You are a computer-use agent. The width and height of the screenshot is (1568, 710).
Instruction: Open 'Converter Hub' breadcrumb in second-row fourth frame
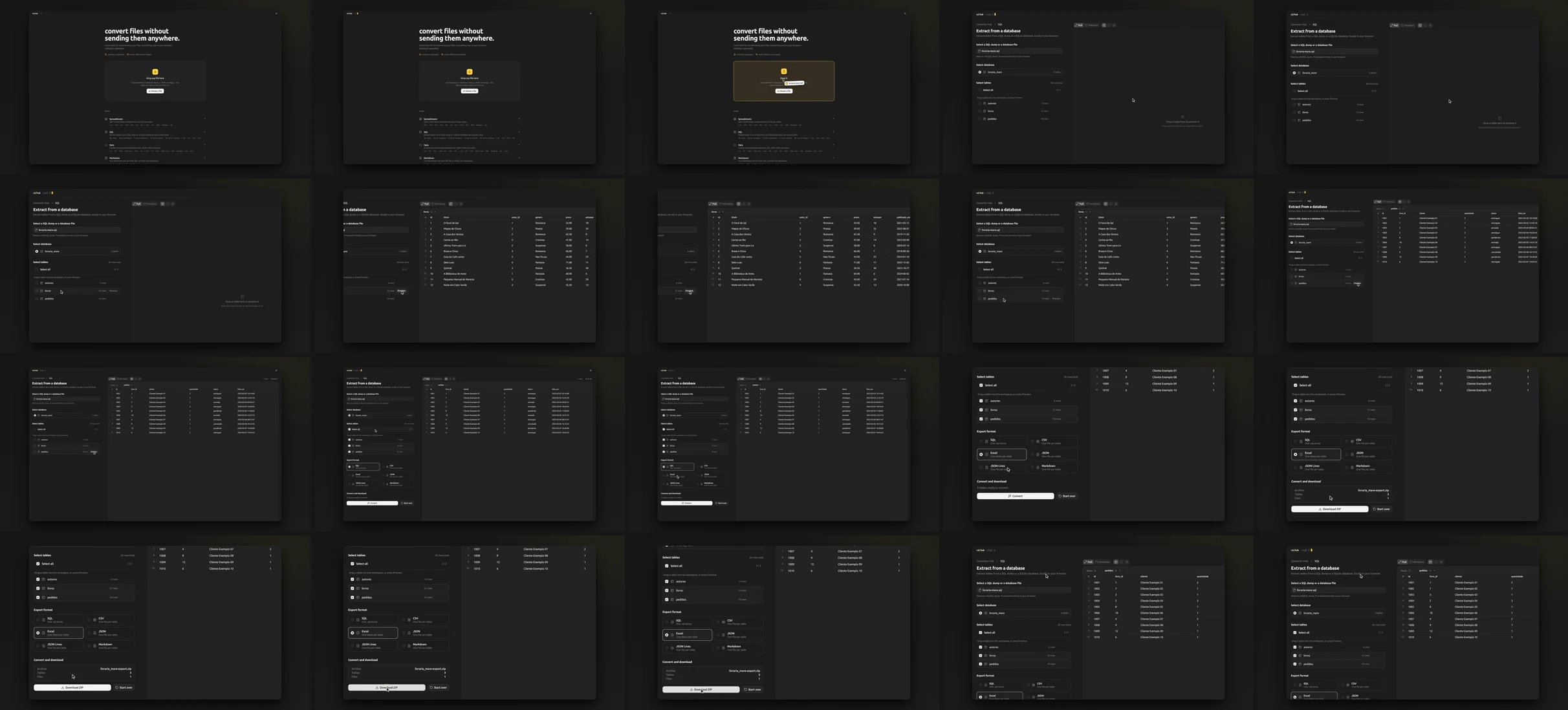pos(984,203)
